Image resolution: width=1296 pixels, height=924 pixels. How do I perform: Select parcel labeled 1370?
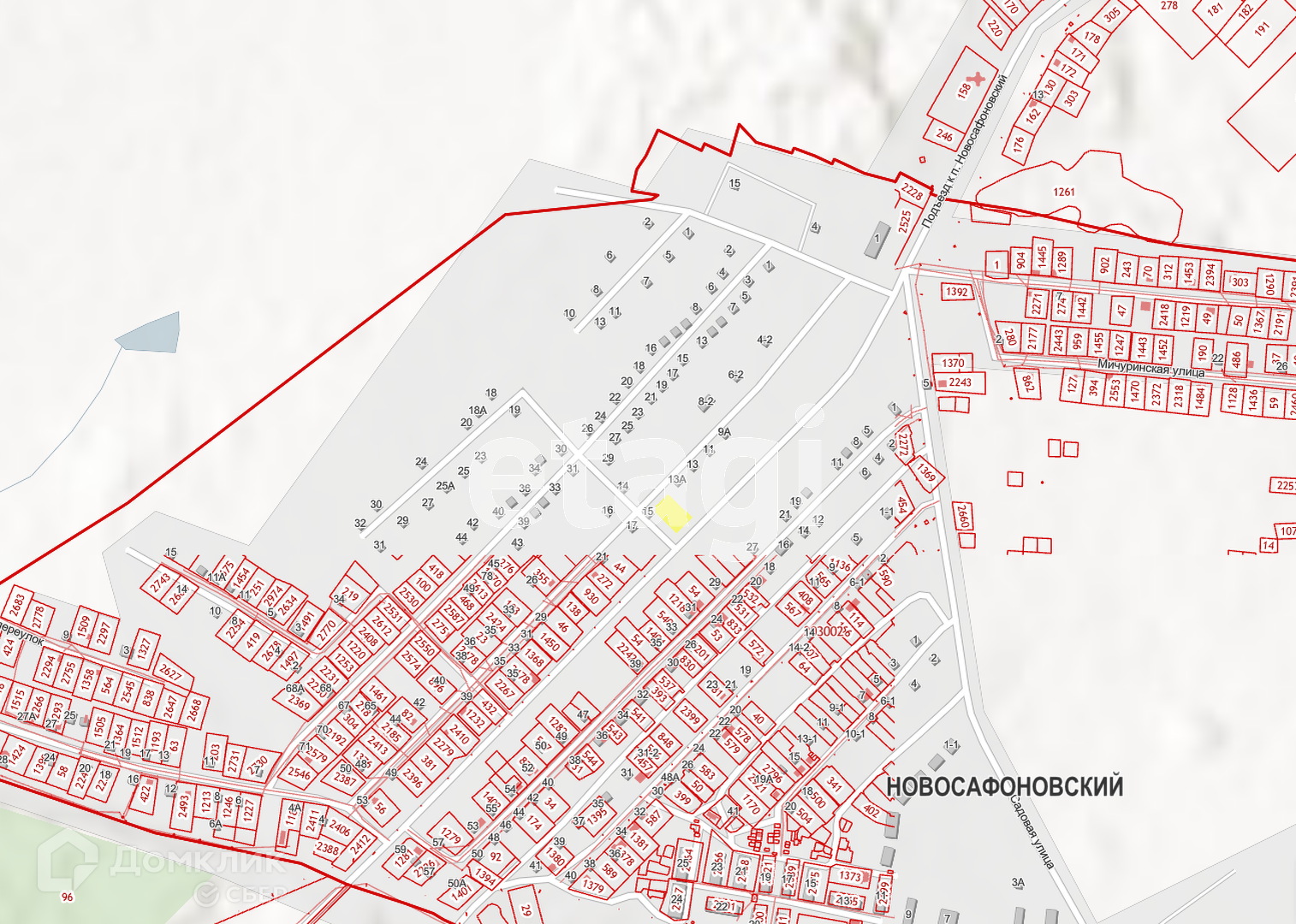(954, 363)
